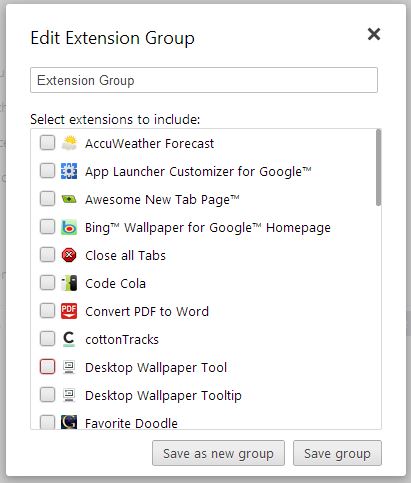Screen dimensions: 411x483
Task: Click the Code Cola extension icon
Action: (x=69, y=283)
